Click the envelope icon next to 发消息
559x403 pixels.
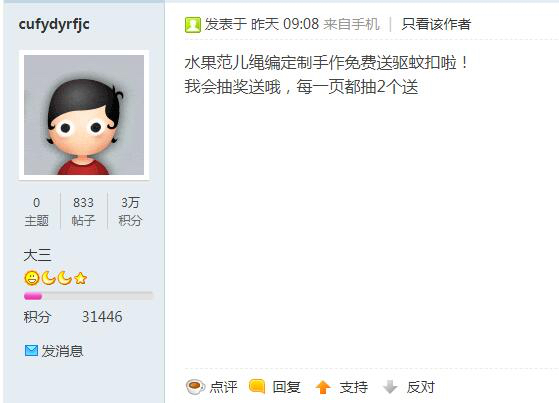pos(31,351)
